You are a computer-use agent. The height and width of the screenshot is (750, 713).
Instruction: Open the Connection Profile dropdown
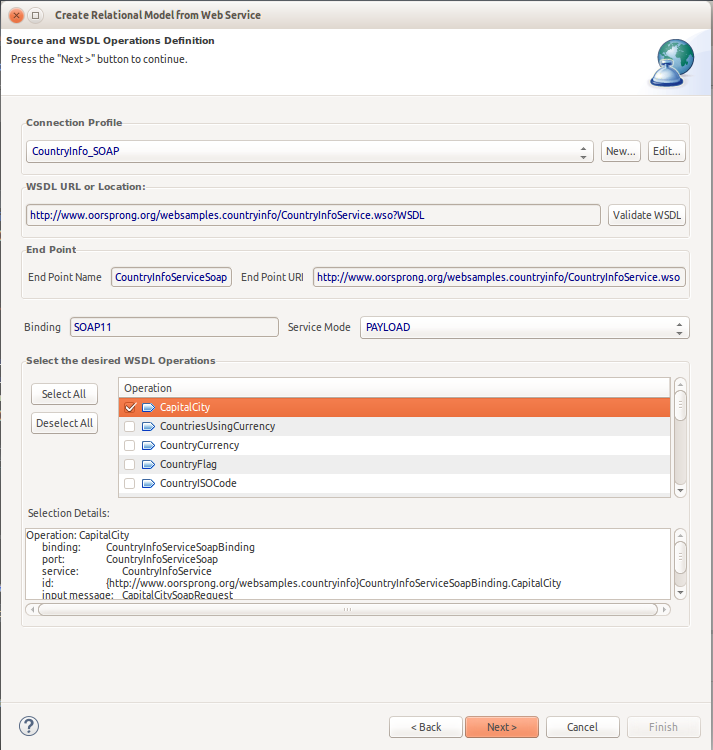coord(309,151)
